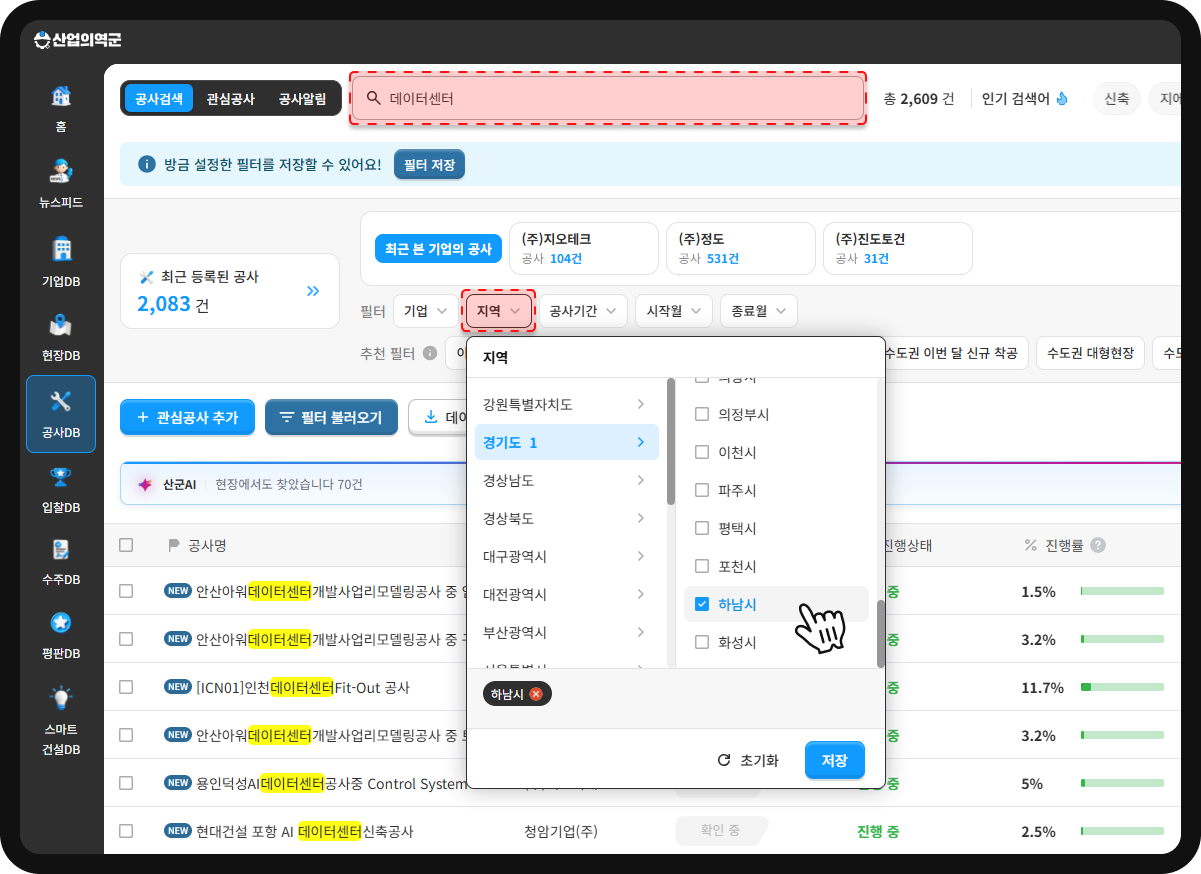The height and width of the screenshot is (874, 1201).
Task: Open the 종료월 filter dropdown
Action: tap(759, 311)
